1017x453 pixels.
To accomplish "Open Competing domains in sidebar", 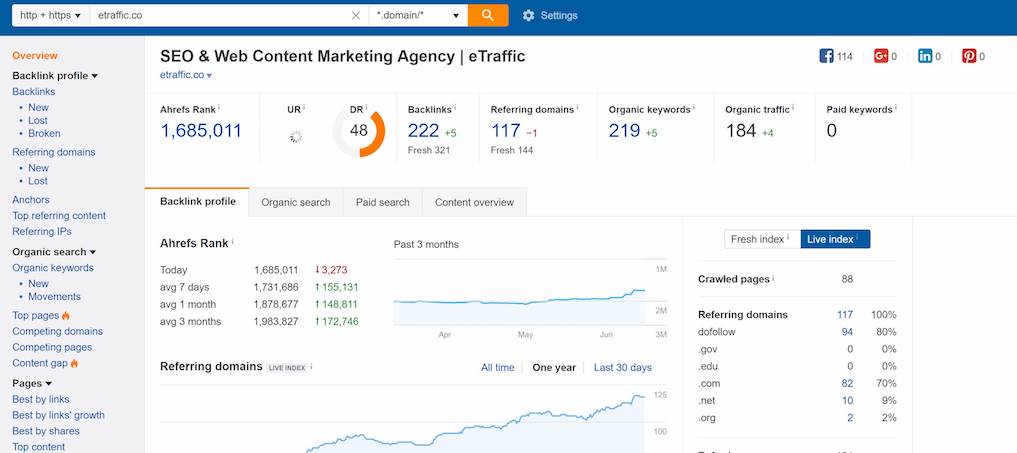I will [x=58, y=332].
